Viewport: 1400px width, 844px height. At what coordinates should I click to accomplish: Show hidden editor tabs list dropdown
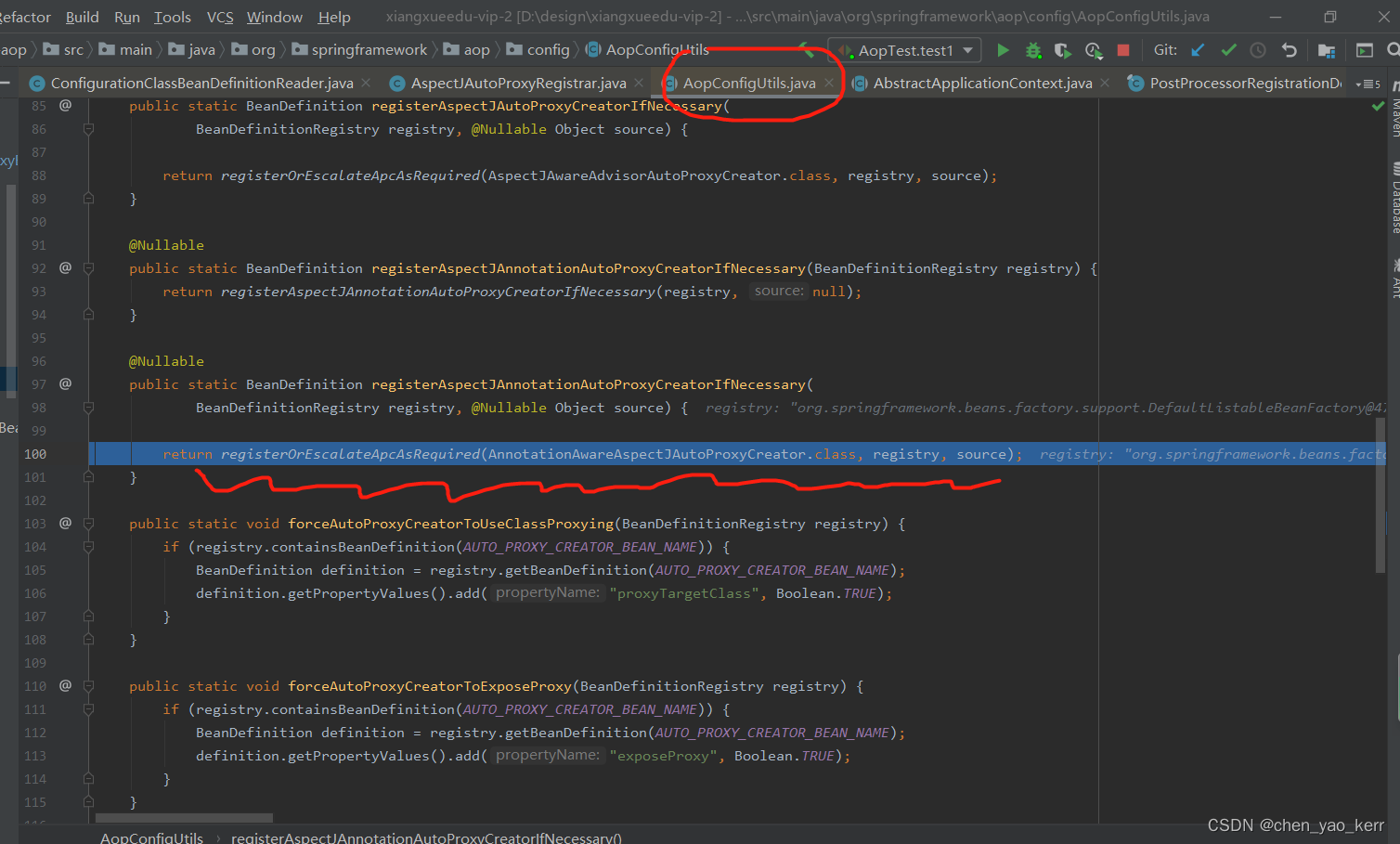tap(1368, 84)
